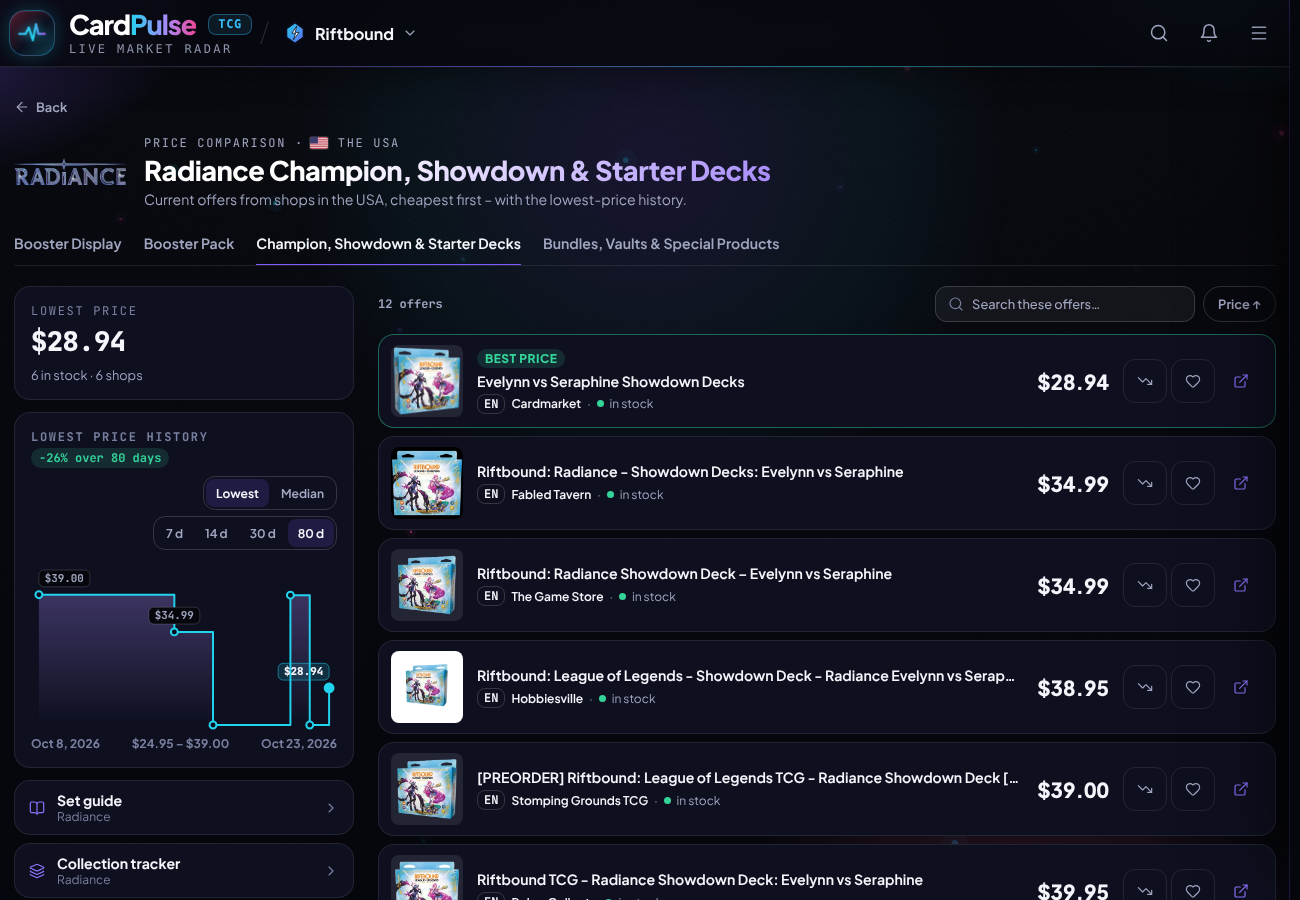Click the CardPulse heartbeat logo icon
This screenshot has width=1300, height=900.
pyautogui.click(x=32, y=33)
